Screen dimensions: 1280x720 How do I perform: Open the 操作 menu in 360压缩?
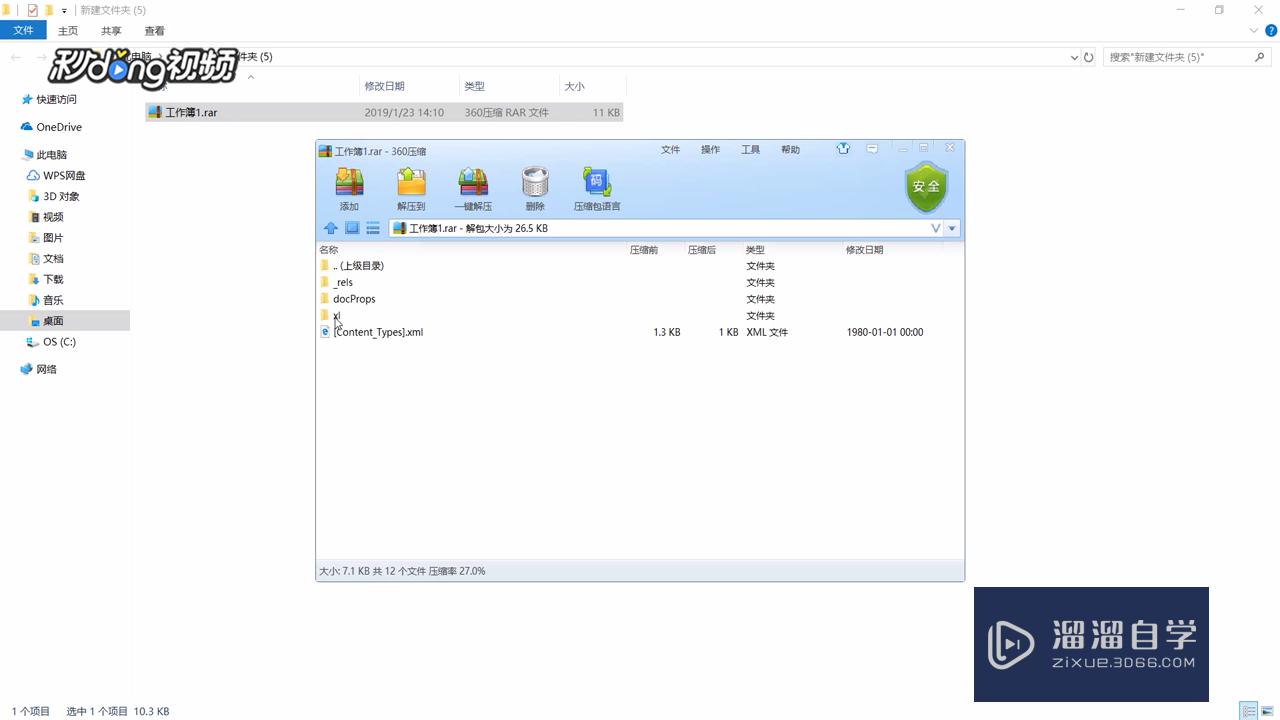pyautogui.click(x=710, y=150)
